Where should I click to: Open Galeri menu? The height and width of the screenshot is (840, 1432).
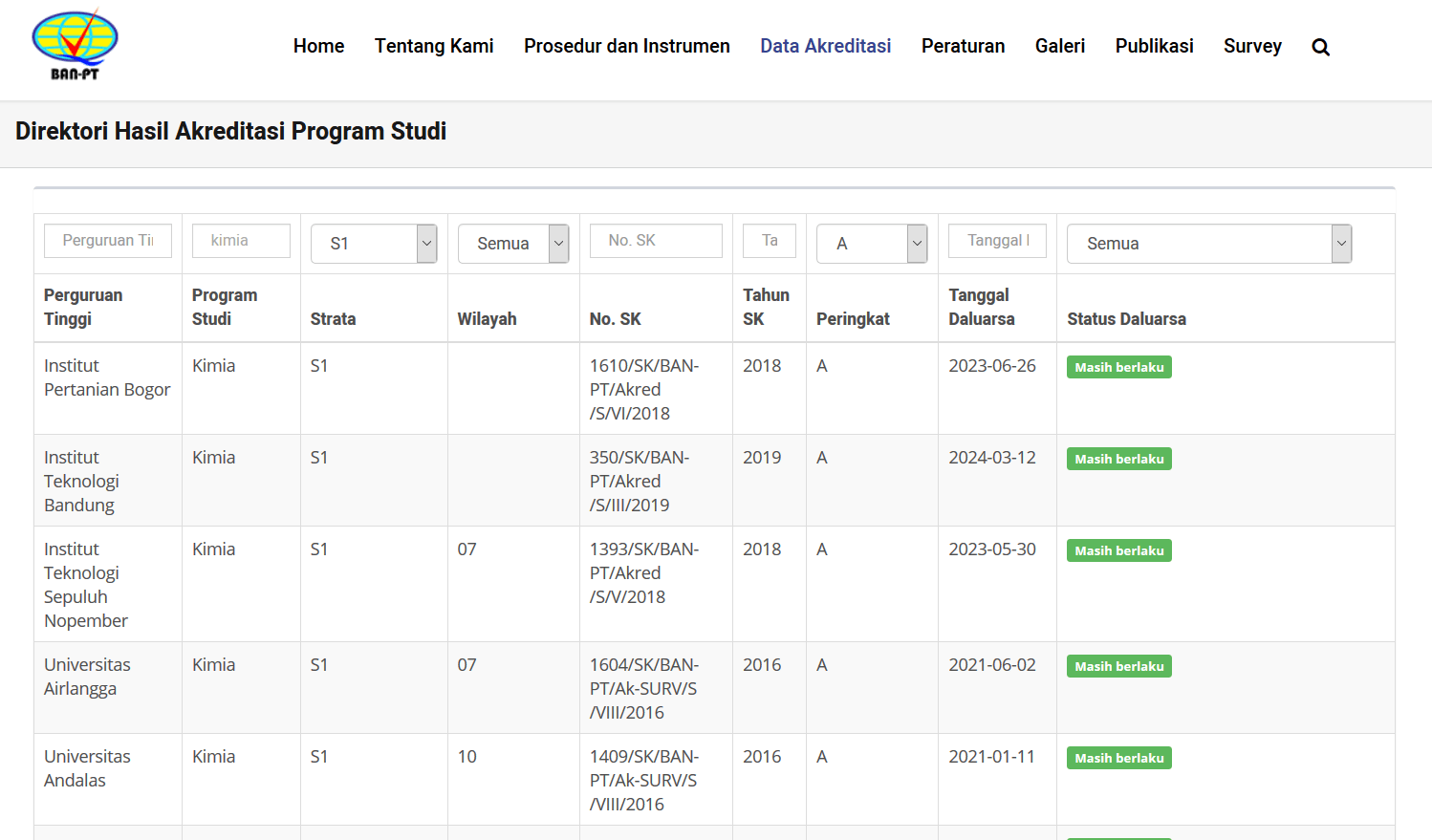pos(1060,46)
